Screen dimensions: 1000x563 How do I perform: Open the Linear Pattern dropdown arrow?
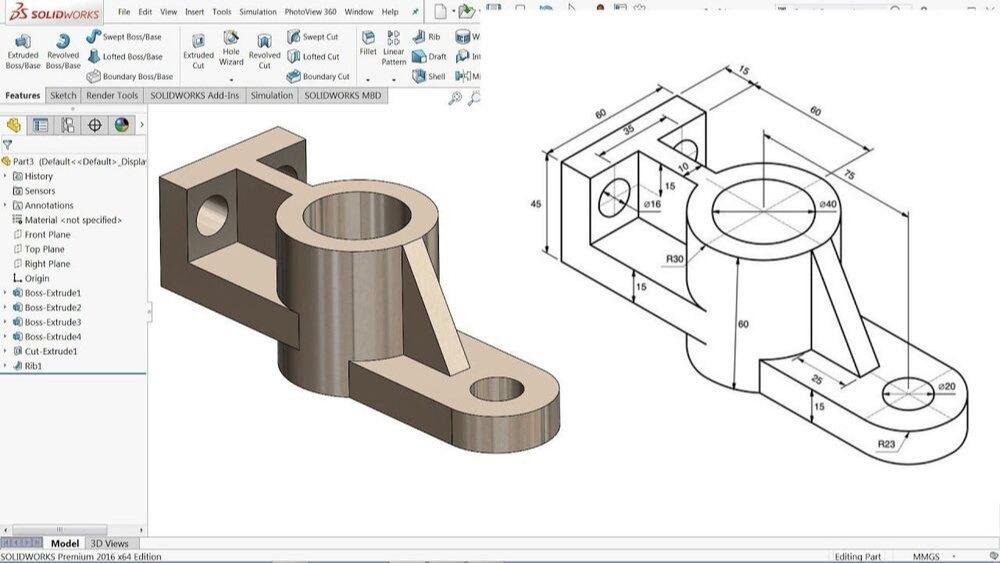pos(394,79)
